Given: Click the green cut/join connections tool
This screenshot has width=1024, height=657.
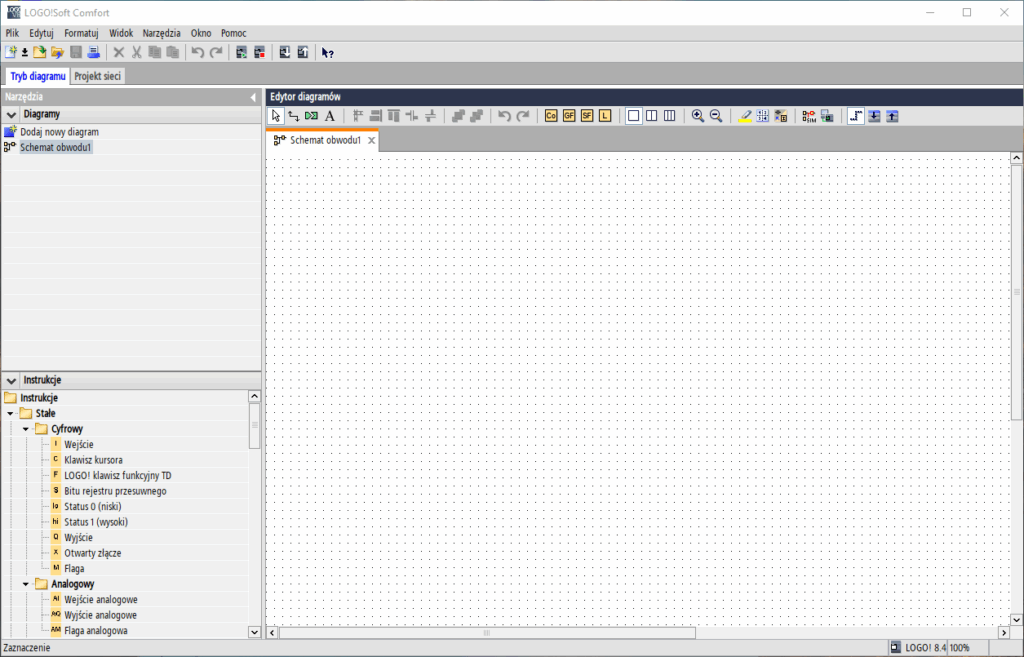Looking at the screenshot, I should [x=312, y=116].
